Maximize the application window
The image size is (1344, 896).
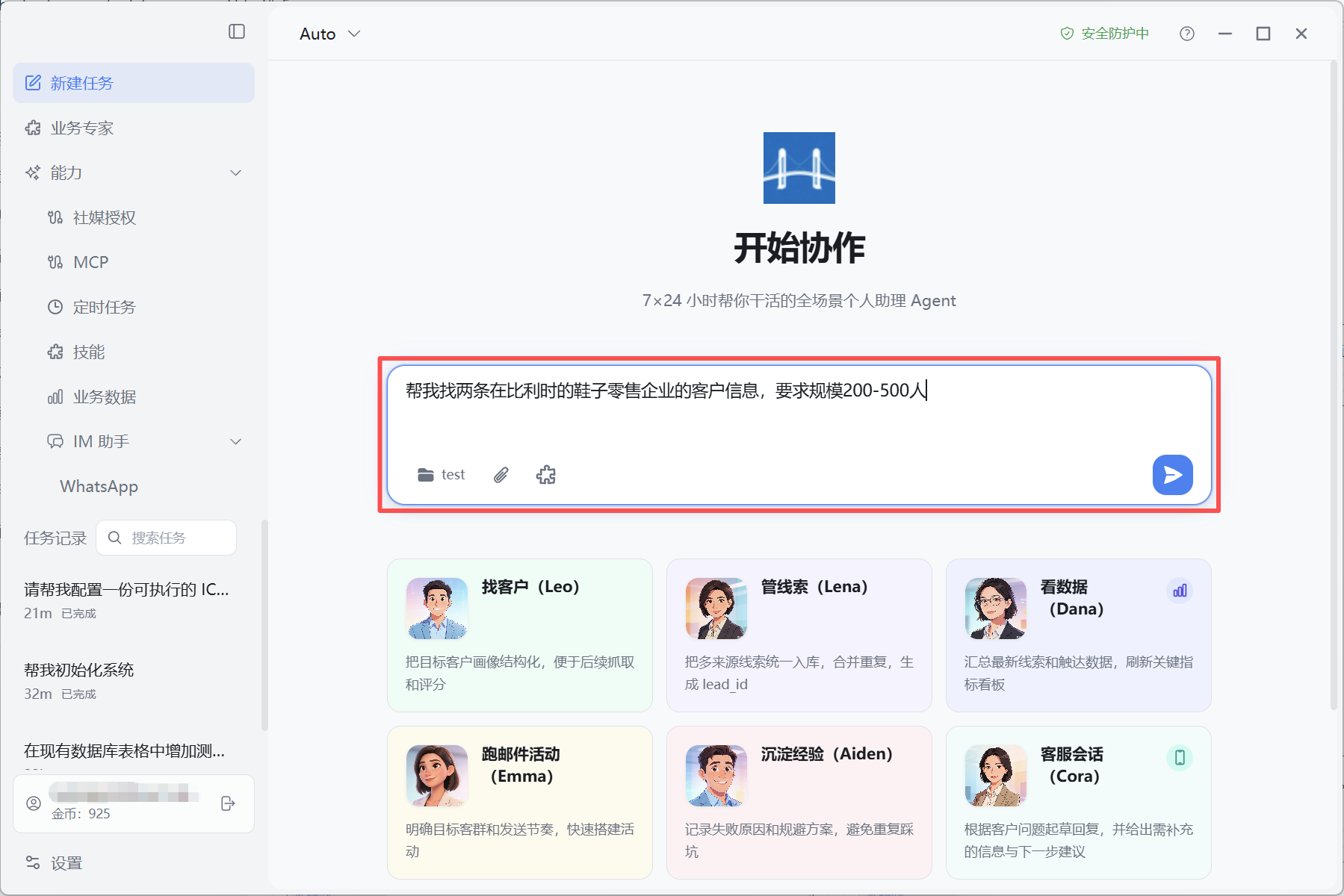tap(1263, 34)
